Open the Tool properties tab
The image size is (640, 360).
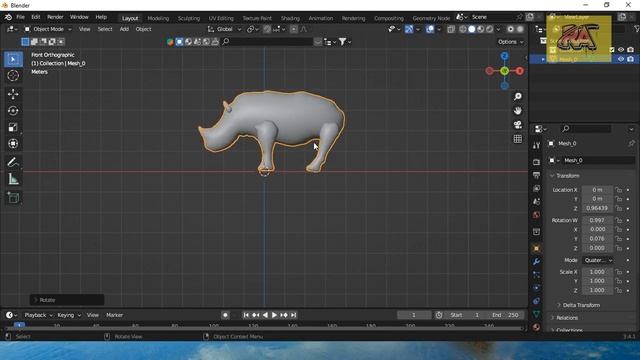tap(536, 146)
